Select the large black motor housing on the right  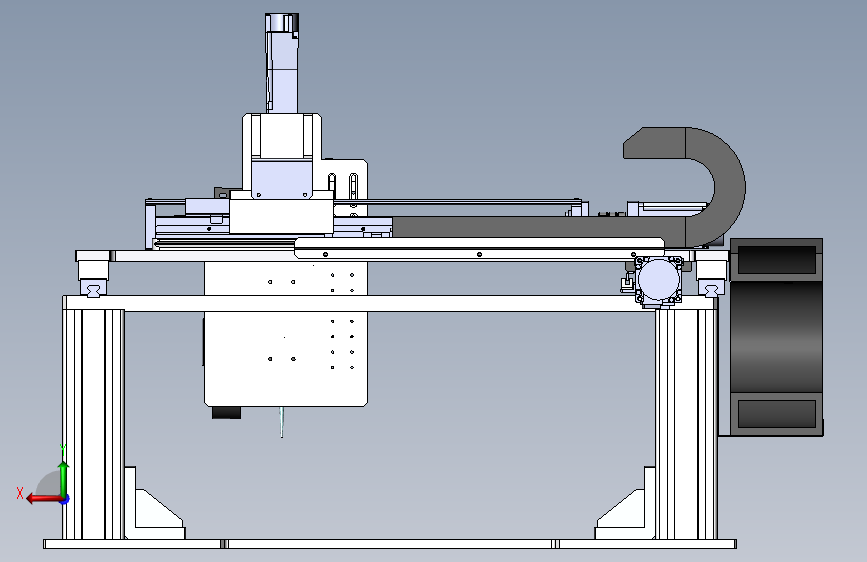[776, 337]
